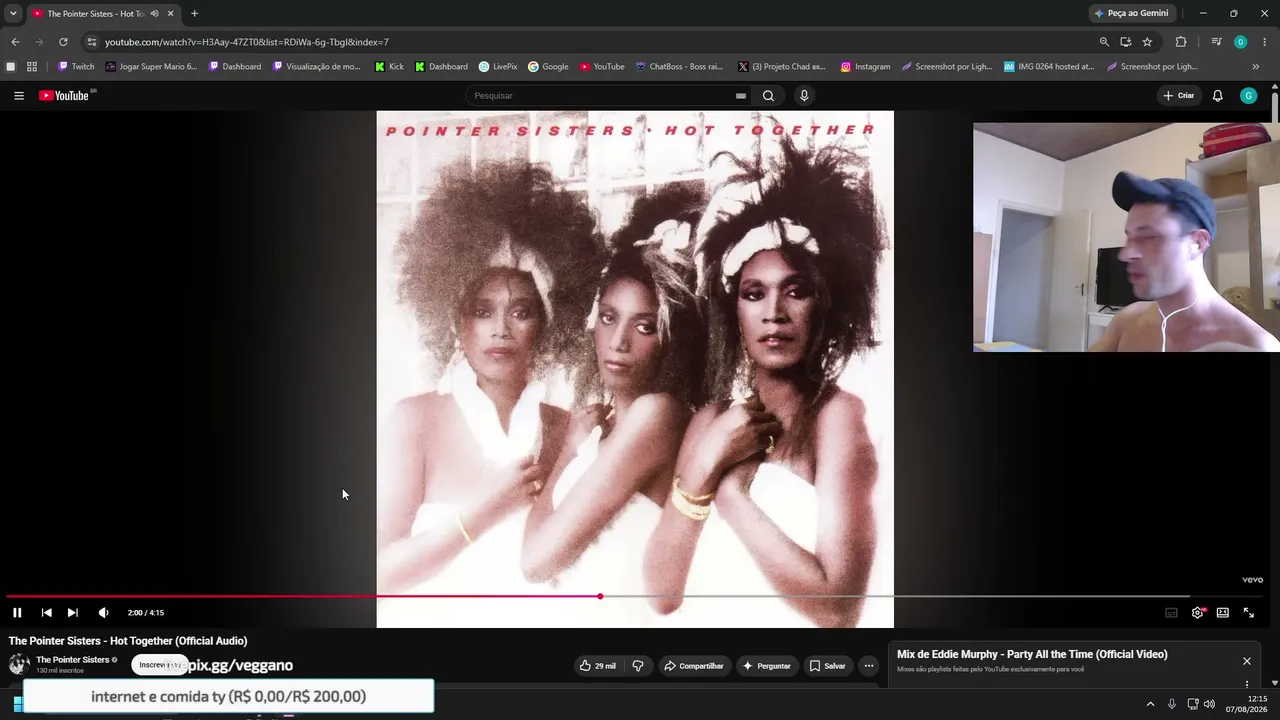1280x720 pixels.
Task: Open the Criar create menu
Action: pos(1179,96)
